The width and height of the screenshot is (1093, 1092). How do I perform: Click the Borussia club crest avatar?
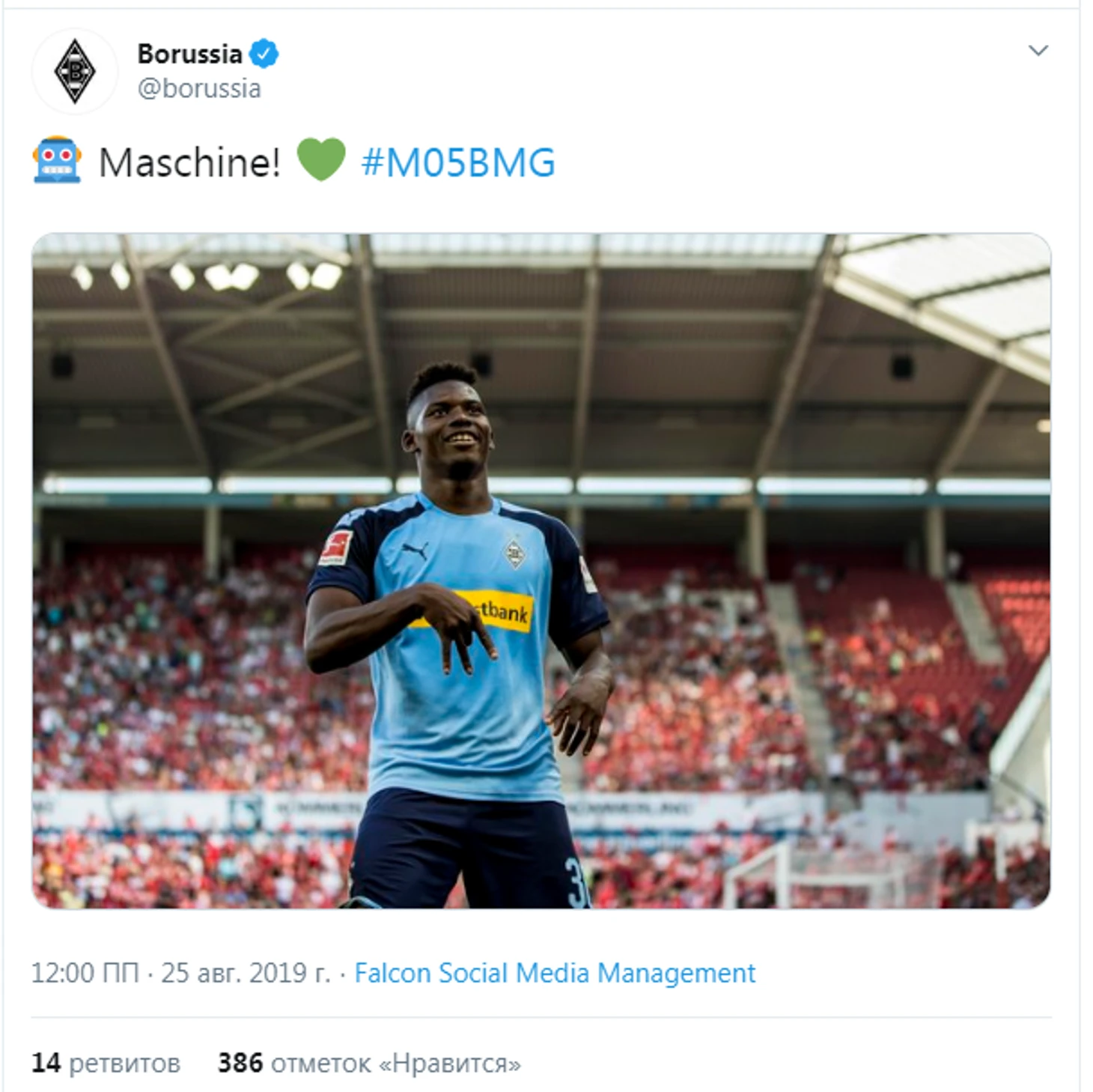pyautogui.click(x=75, y=71)
